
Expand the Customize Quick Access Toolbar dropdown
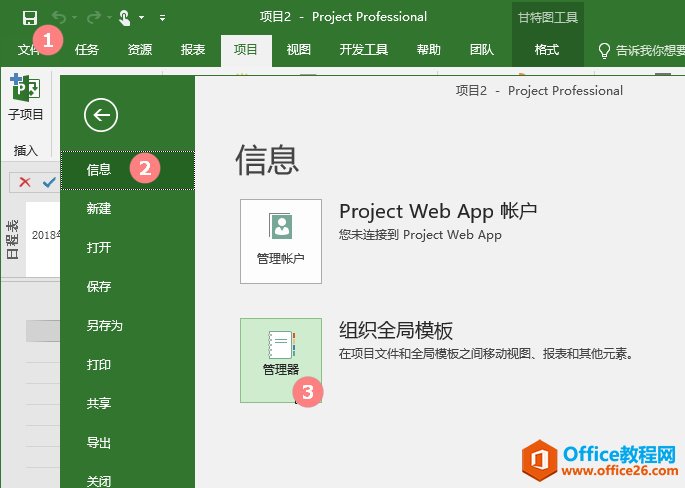point(163,17)
